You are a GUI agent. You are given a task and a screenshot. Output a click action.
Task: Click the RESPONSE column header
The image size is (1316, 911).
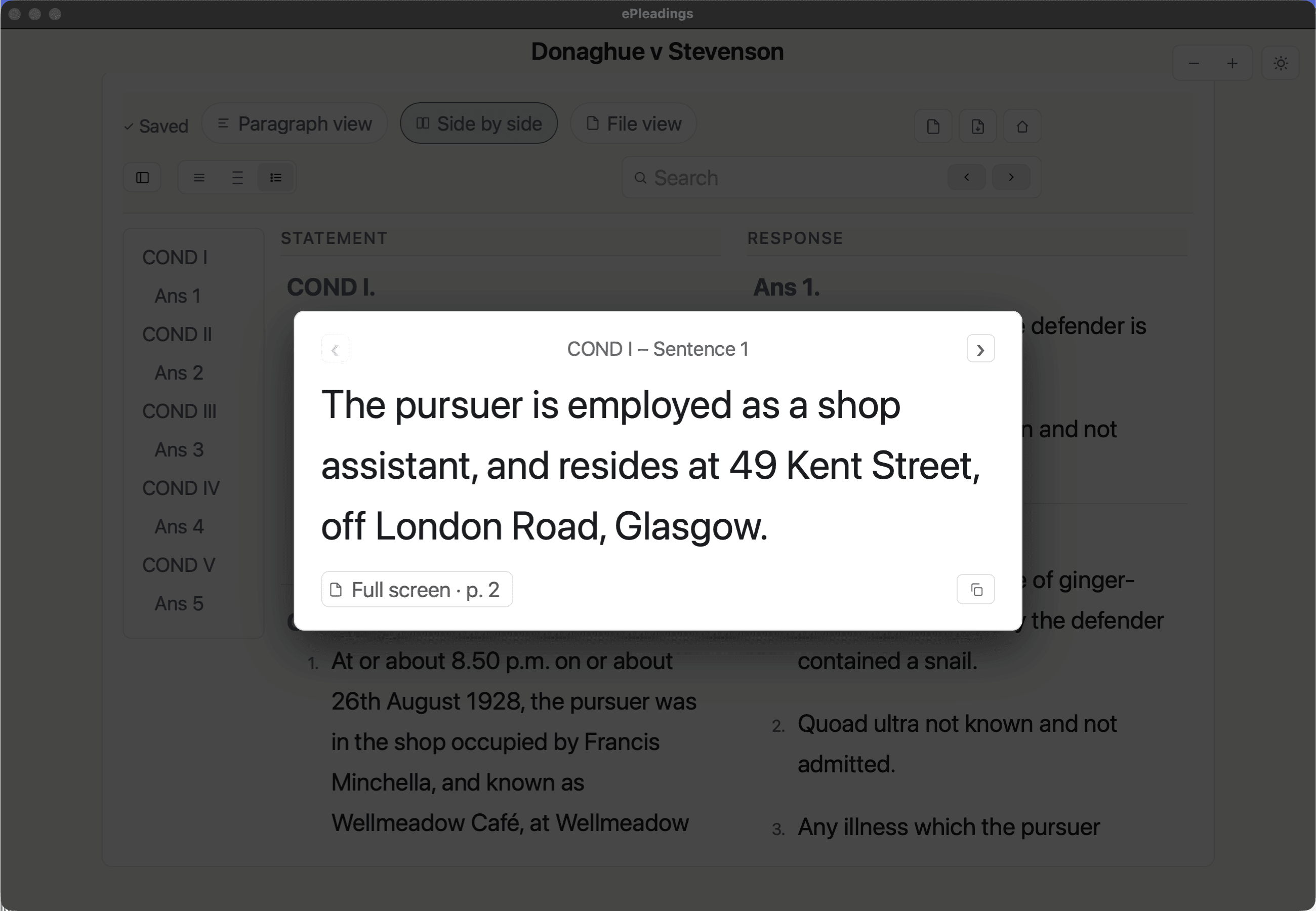[x=795, y=238]
